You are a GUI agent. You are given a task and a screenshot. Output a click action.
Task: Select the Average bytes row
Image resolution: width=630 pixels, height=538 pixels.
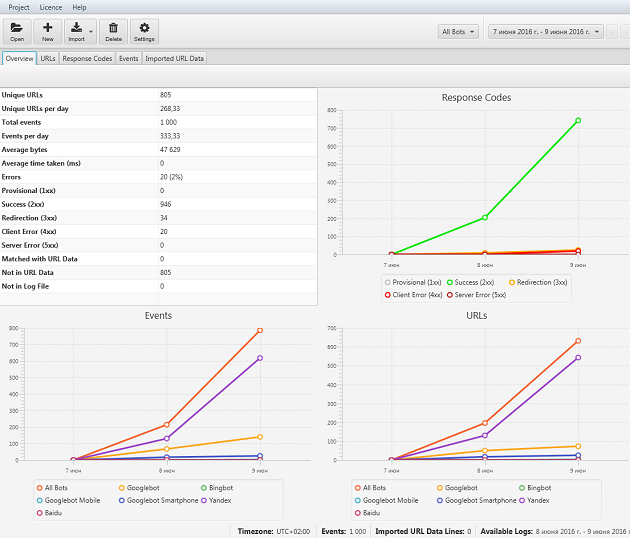point(159,149)
